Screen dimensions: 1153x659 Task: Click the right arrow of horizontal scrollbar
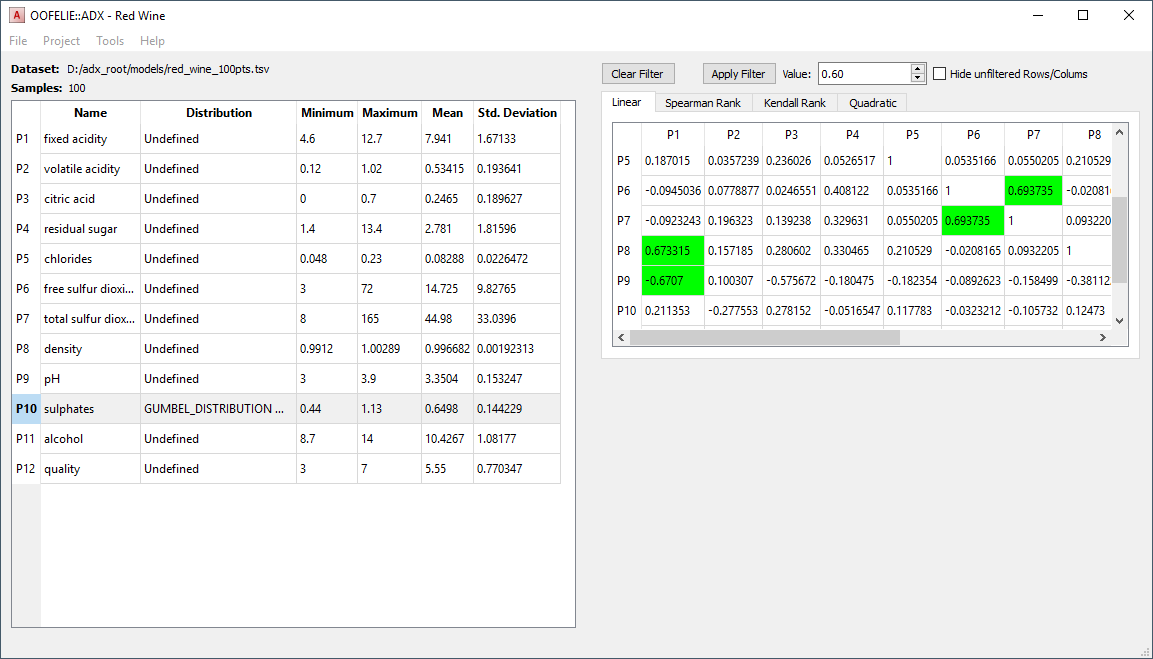click(x=1103, y=337)
